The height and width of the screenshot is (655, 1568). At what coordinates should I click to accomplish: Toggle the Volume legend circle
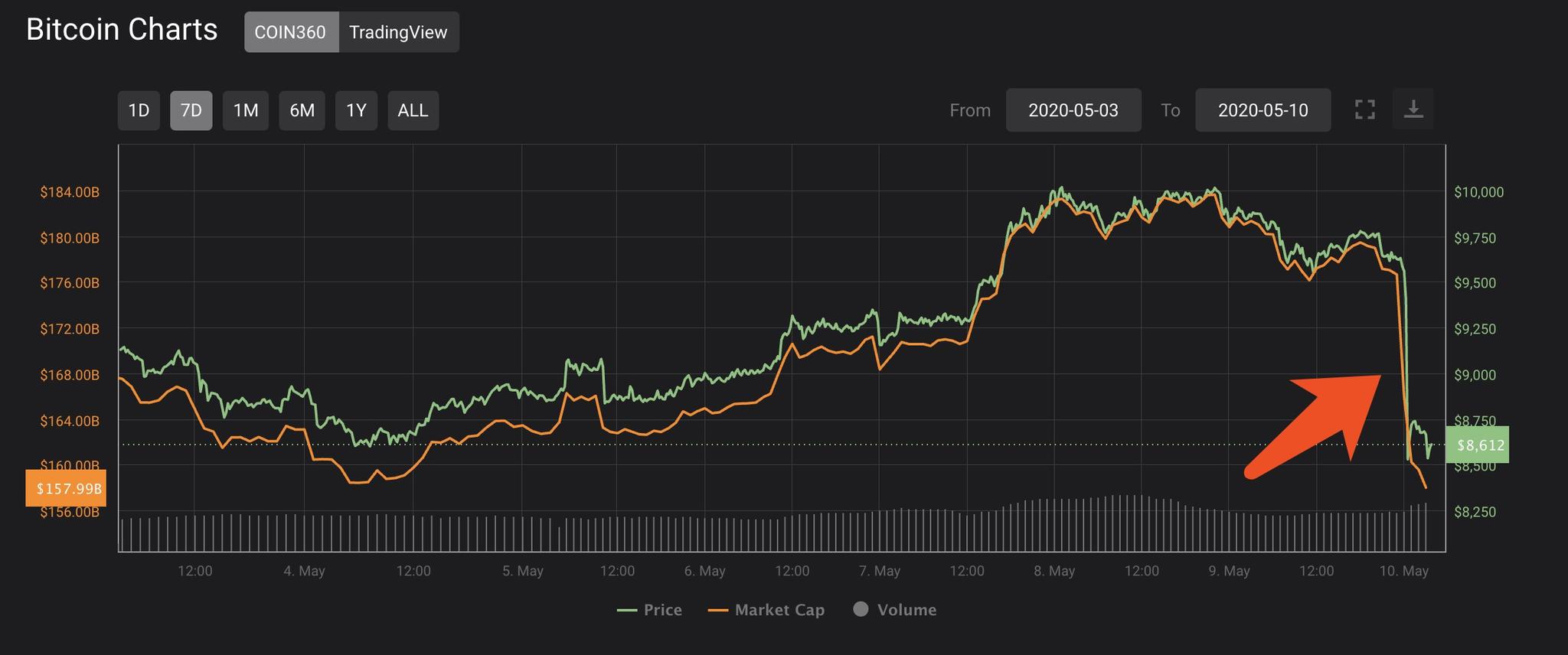tap(861, 609)
